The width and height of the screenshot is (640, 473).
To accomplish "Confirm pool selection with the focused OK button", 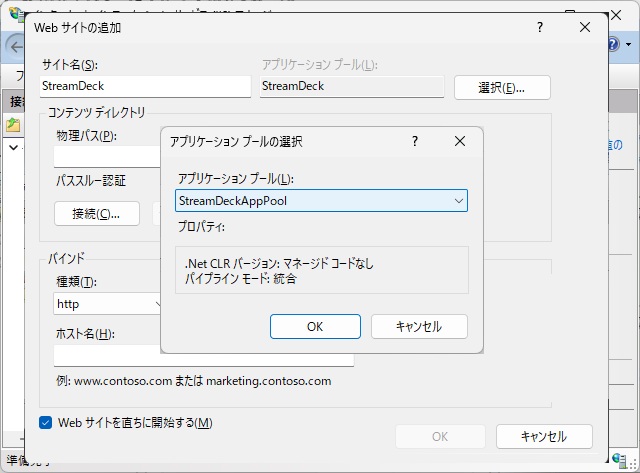I will 315,326.
